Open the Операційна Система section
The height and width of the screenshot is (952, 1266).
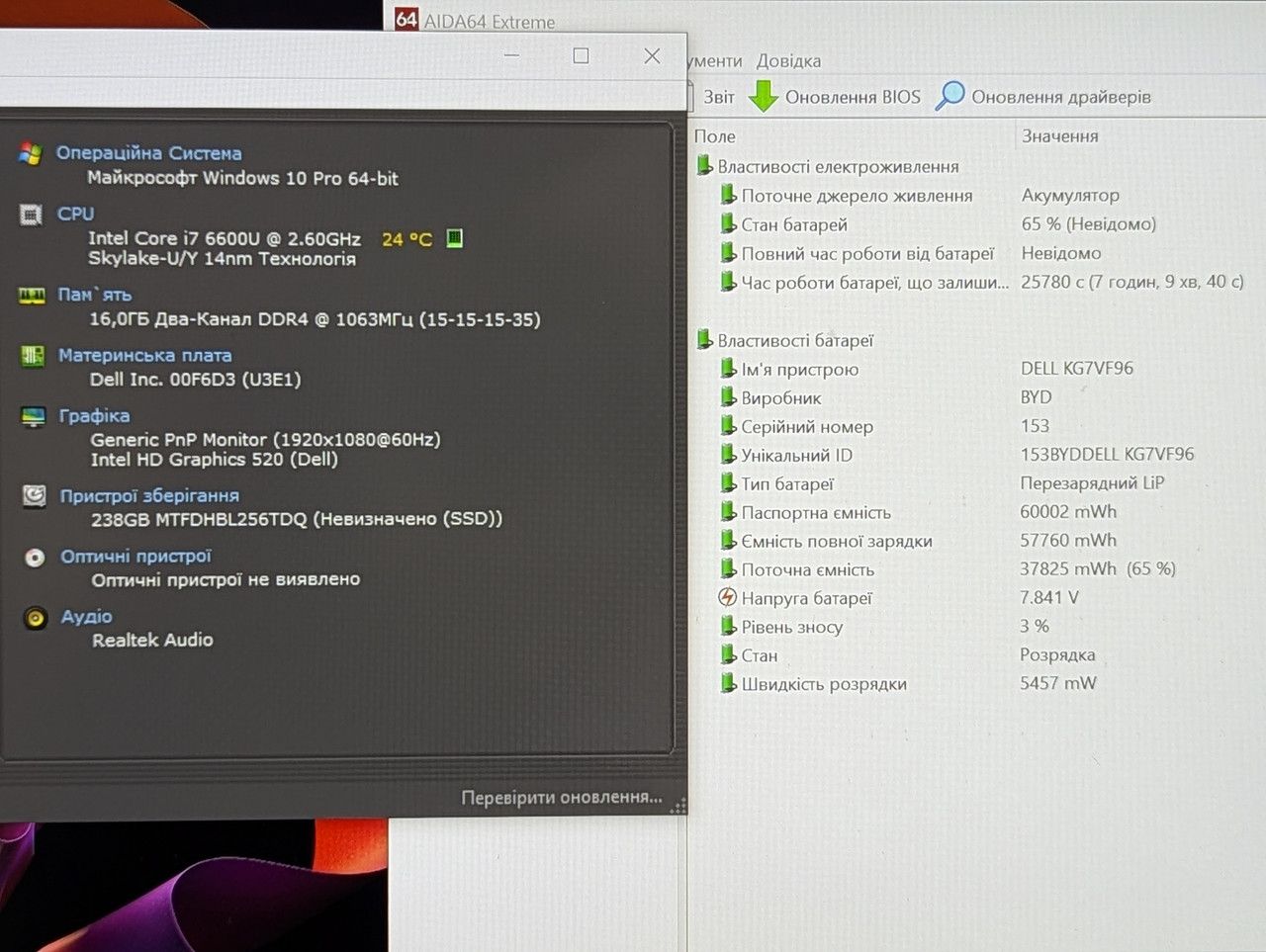pos(148,153)
